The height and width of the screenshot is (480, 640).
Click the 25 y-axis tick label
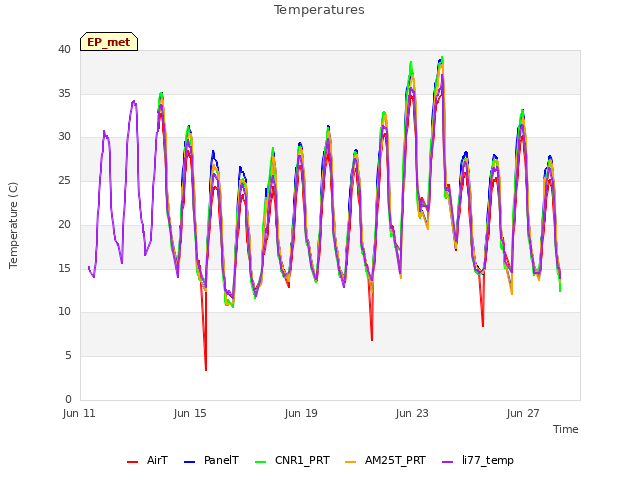click(x=64, y=180)
